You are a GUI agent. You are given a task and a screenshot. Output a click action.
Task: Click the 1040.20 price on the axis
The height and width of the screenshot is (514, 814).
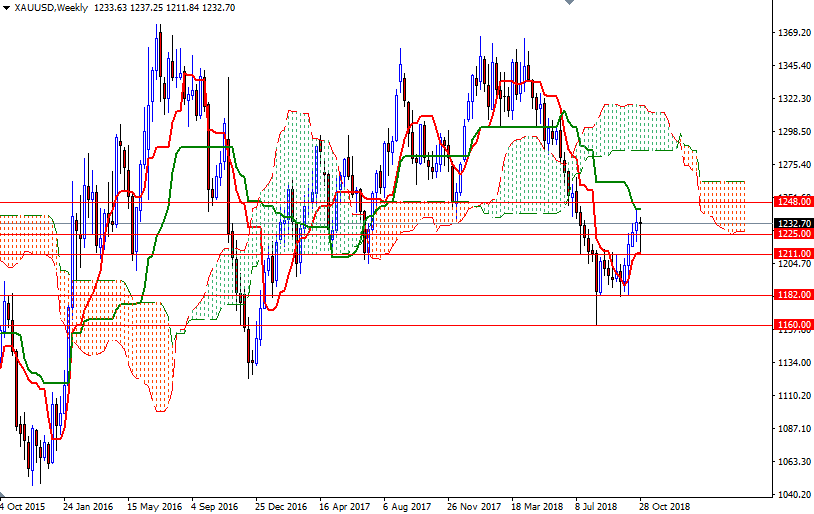(793, 494)
